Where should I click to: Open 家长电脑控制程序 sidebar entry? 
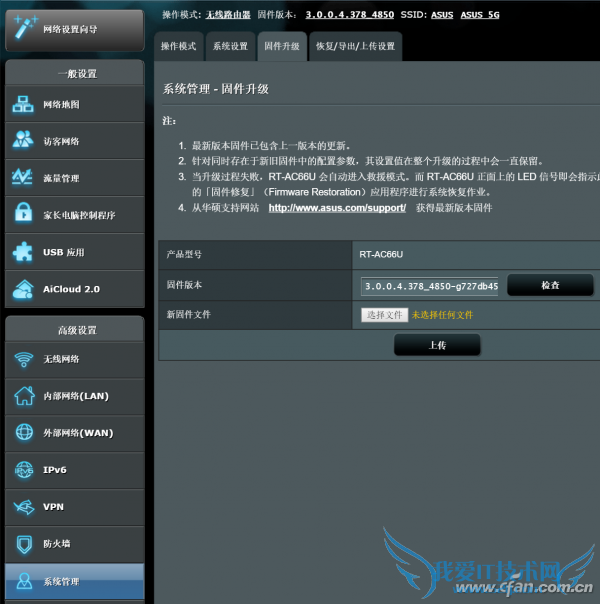pos(75,215)
